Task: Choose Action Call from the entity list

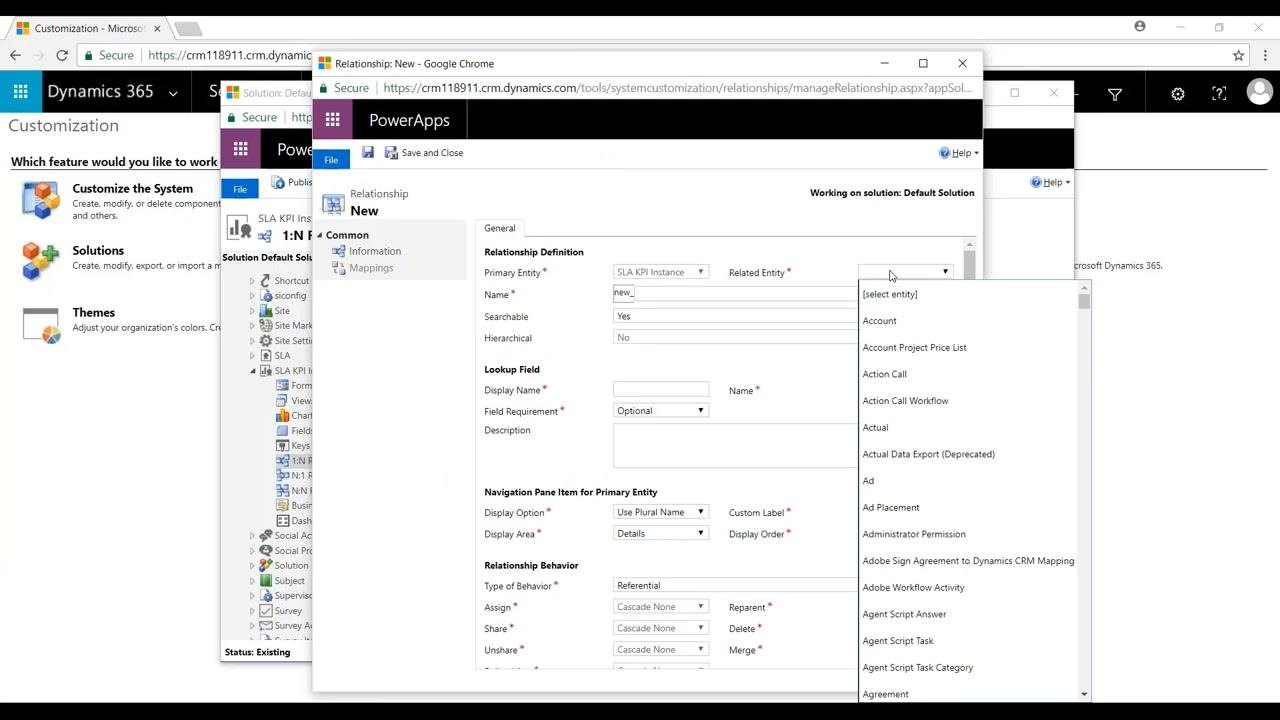Action: 884,374
